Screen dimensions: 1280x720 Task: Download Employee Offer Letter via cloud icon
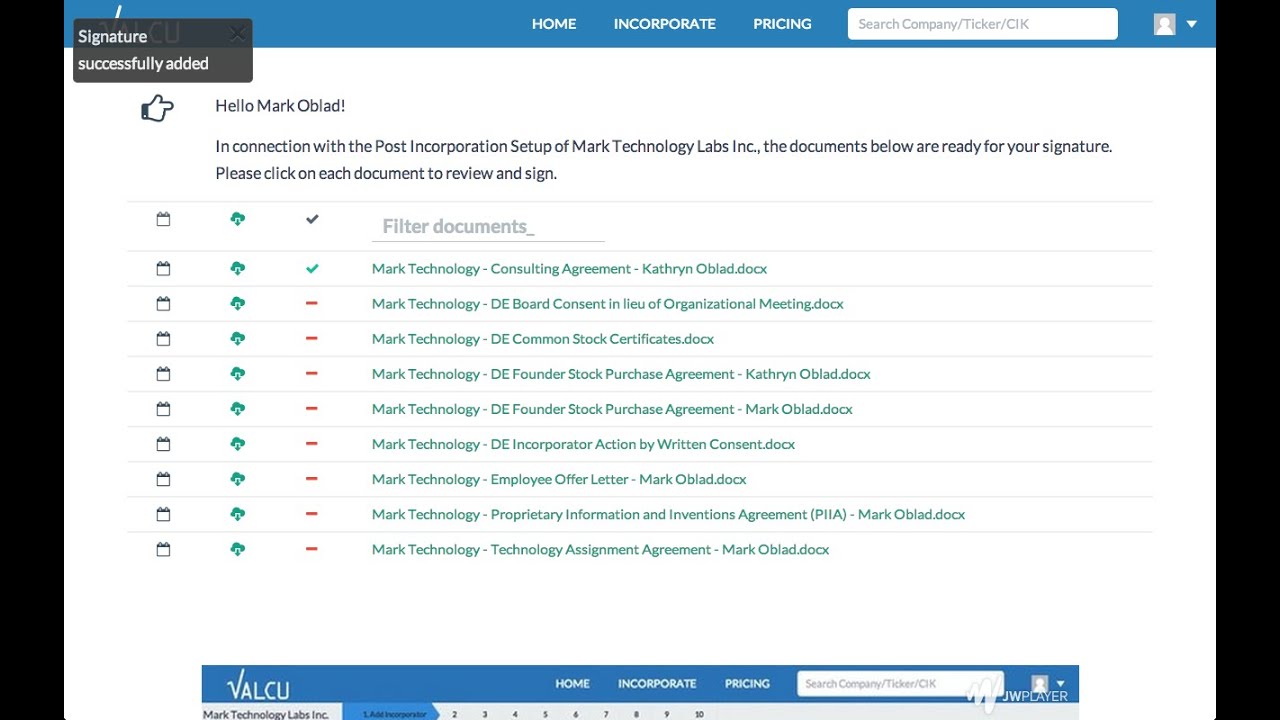click(x=237, y=479)
